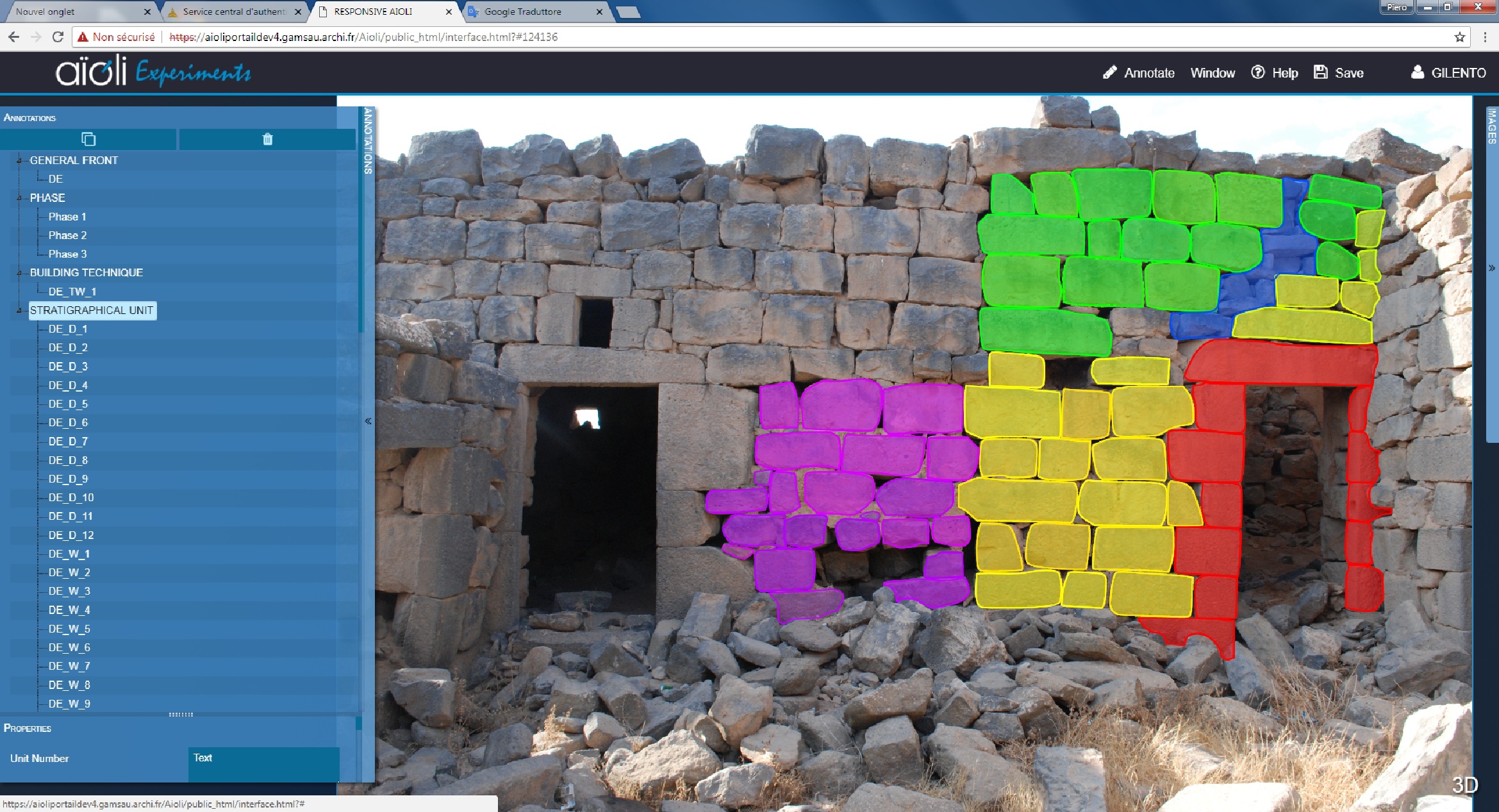This screenshot has height=812, width=1499.
Task: Click the duplicate annotation icon
Action: (88, 139)
